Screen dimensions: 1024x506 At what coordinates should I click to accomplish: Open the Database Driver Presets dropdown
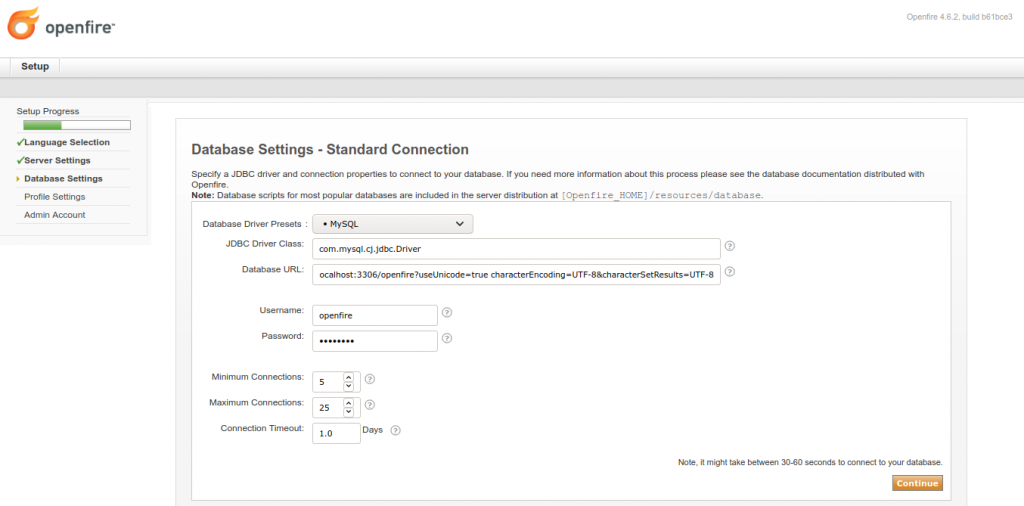392,224
